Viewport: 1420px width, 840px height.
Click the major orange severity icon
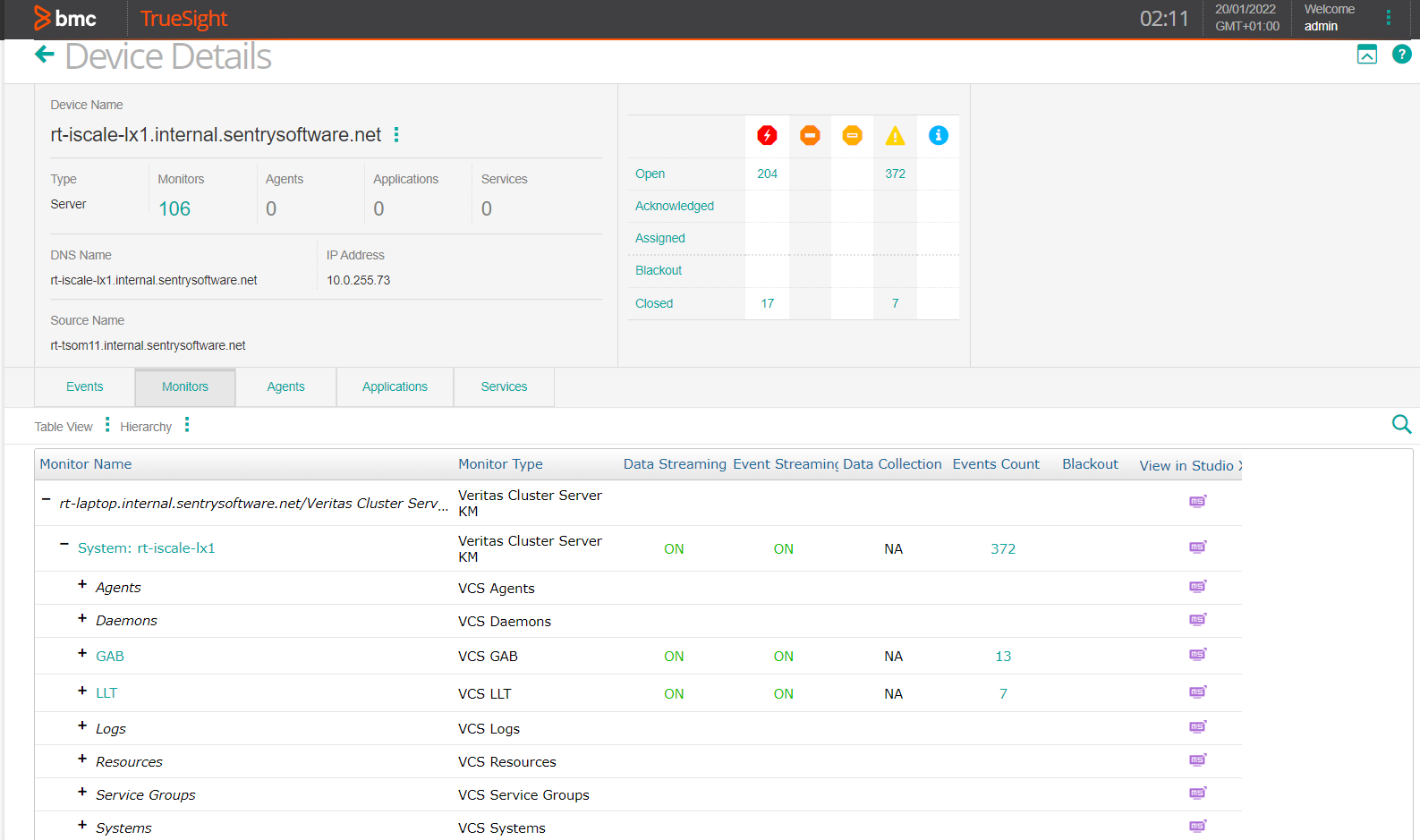(x=810, y=135)
